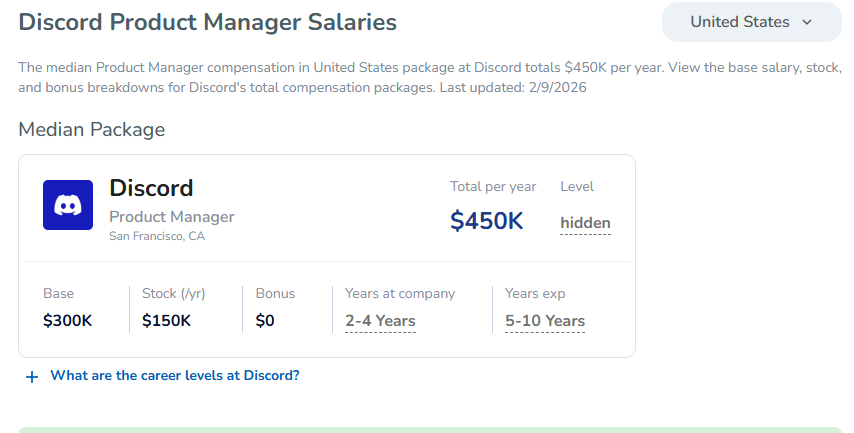Viewport: 854px width, 433px height.
Task: Click the San Francisco, CA location text
Action: pyautogui.click(x=156, y=236)
